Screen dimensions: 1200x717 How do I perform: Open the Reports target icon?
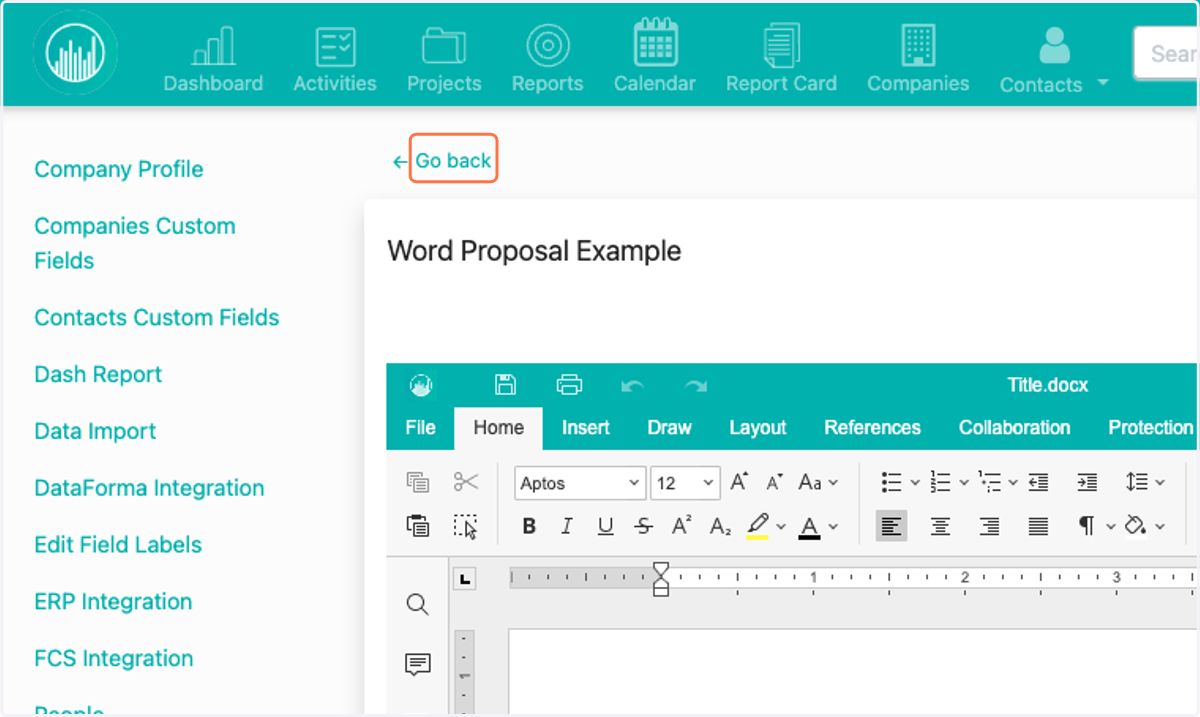pyautogui.click(x=548, y=46)
